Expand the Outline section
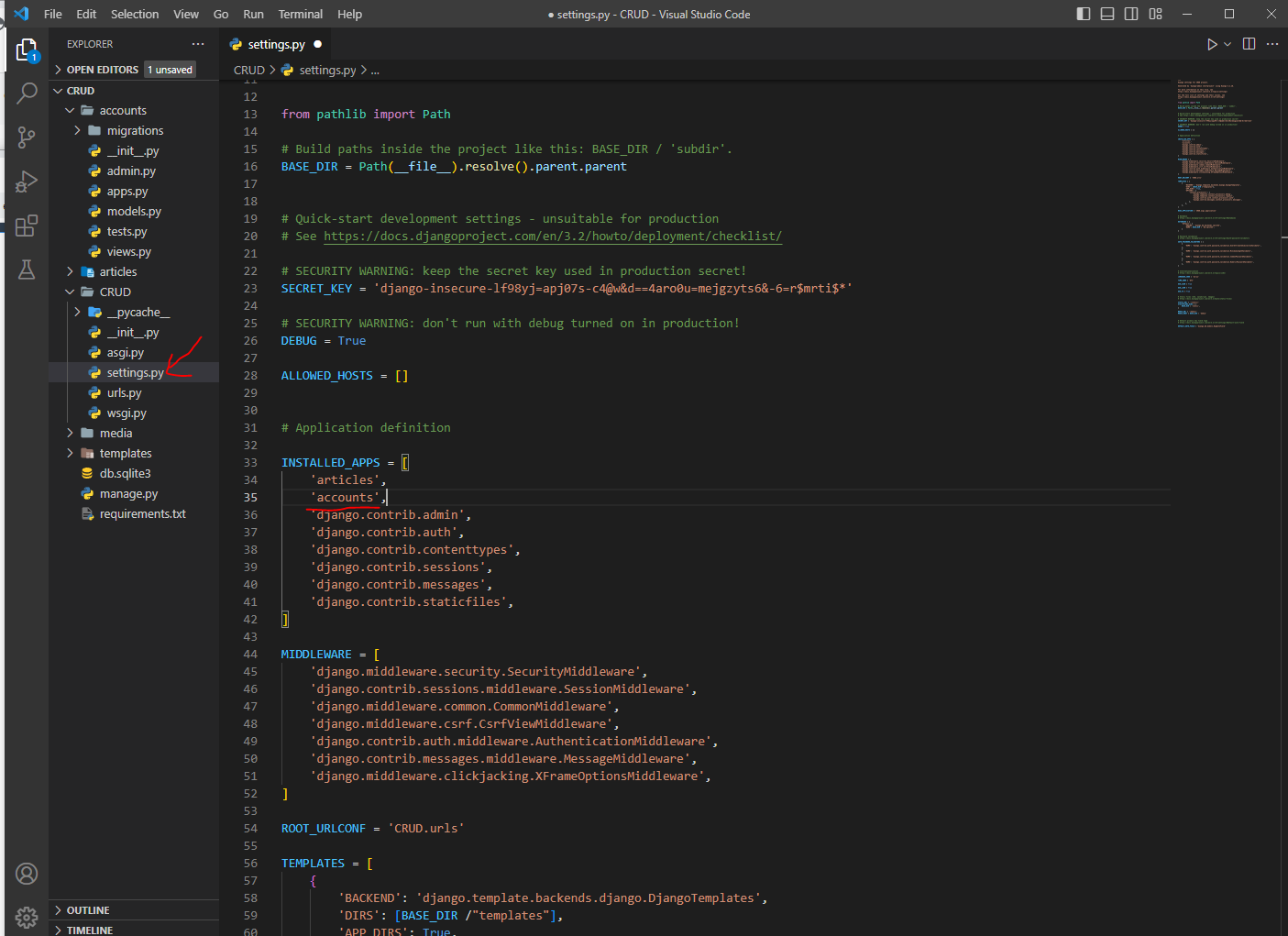 coord(134,910)
